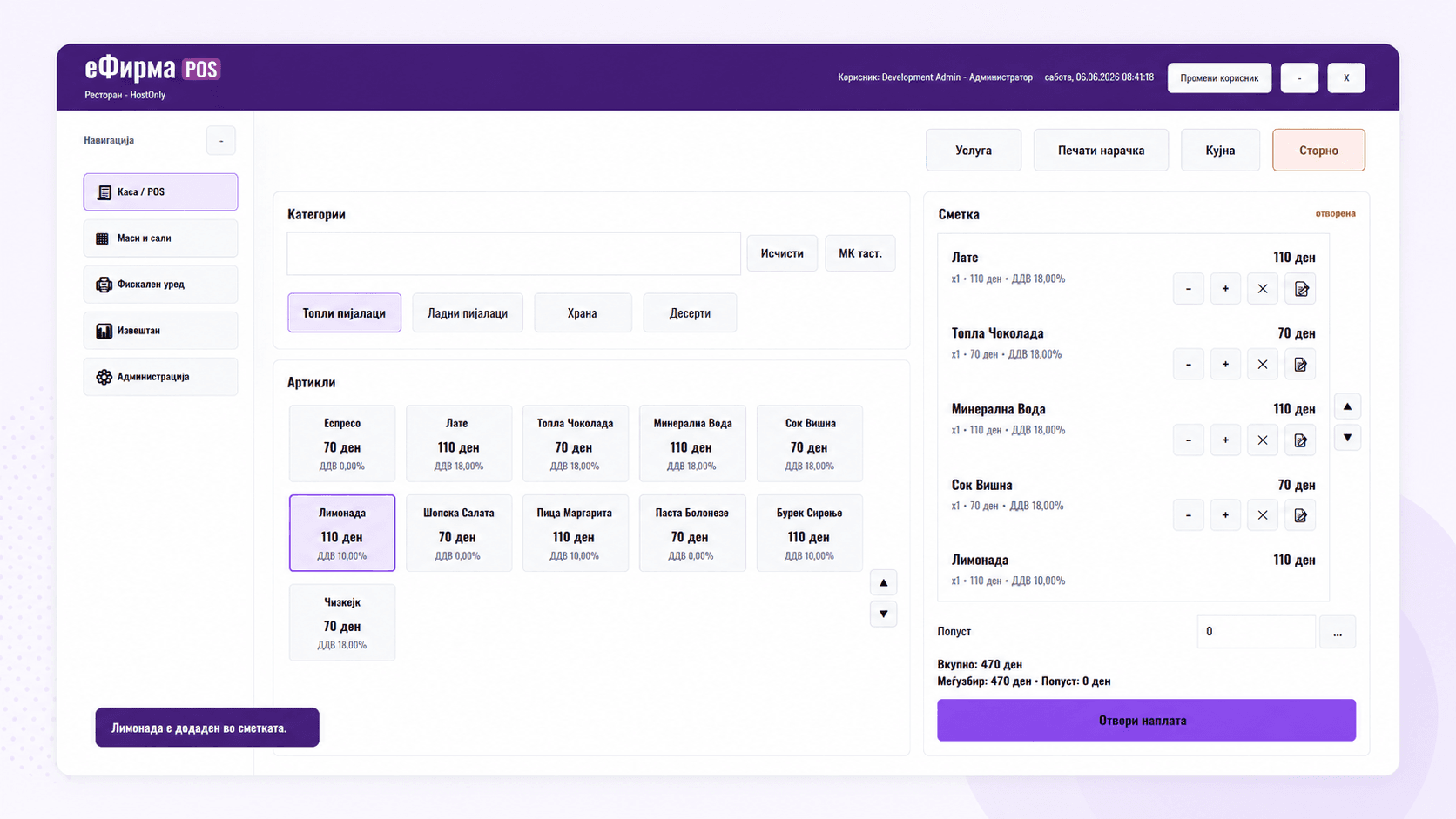Click the Лимонада е додаден notification toast
This screenshot has height=819, width=1456.
click(207, 728)
